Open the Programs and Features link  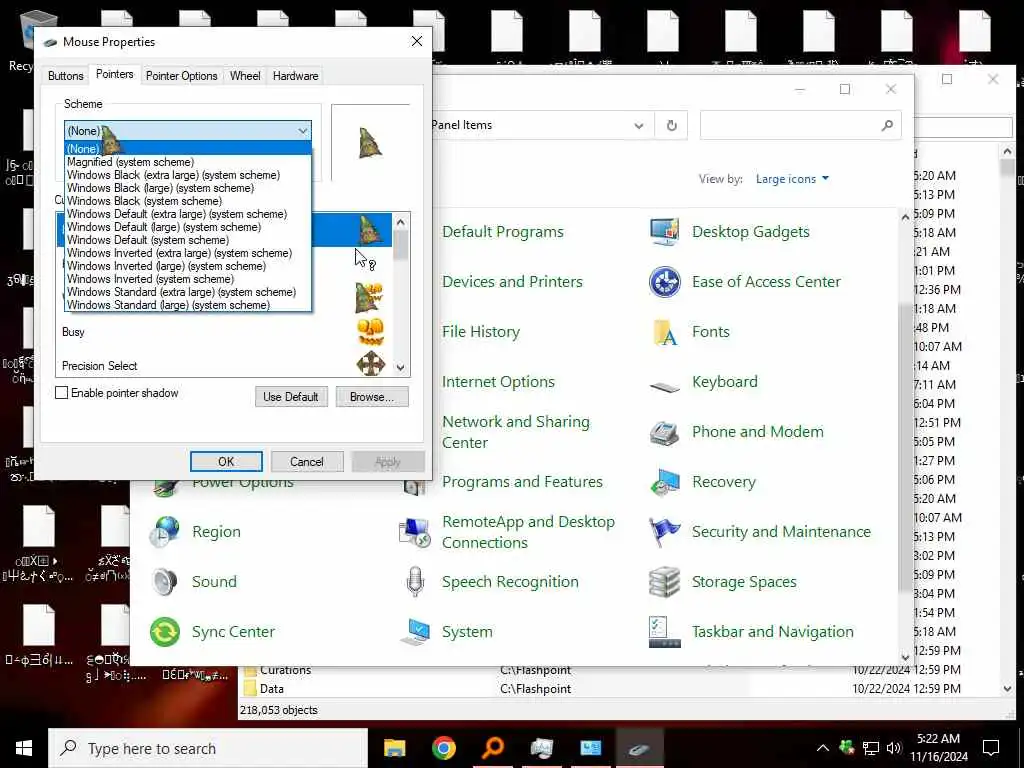point(522,482)
